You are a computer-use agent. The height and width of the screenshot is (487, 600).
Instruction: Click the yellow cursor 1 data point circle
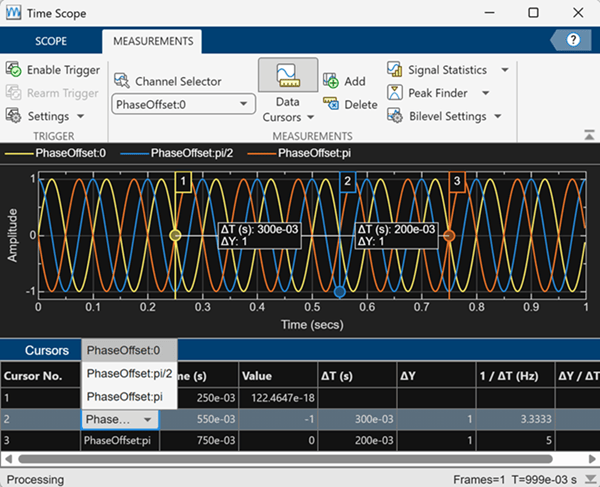click(175, 235)
